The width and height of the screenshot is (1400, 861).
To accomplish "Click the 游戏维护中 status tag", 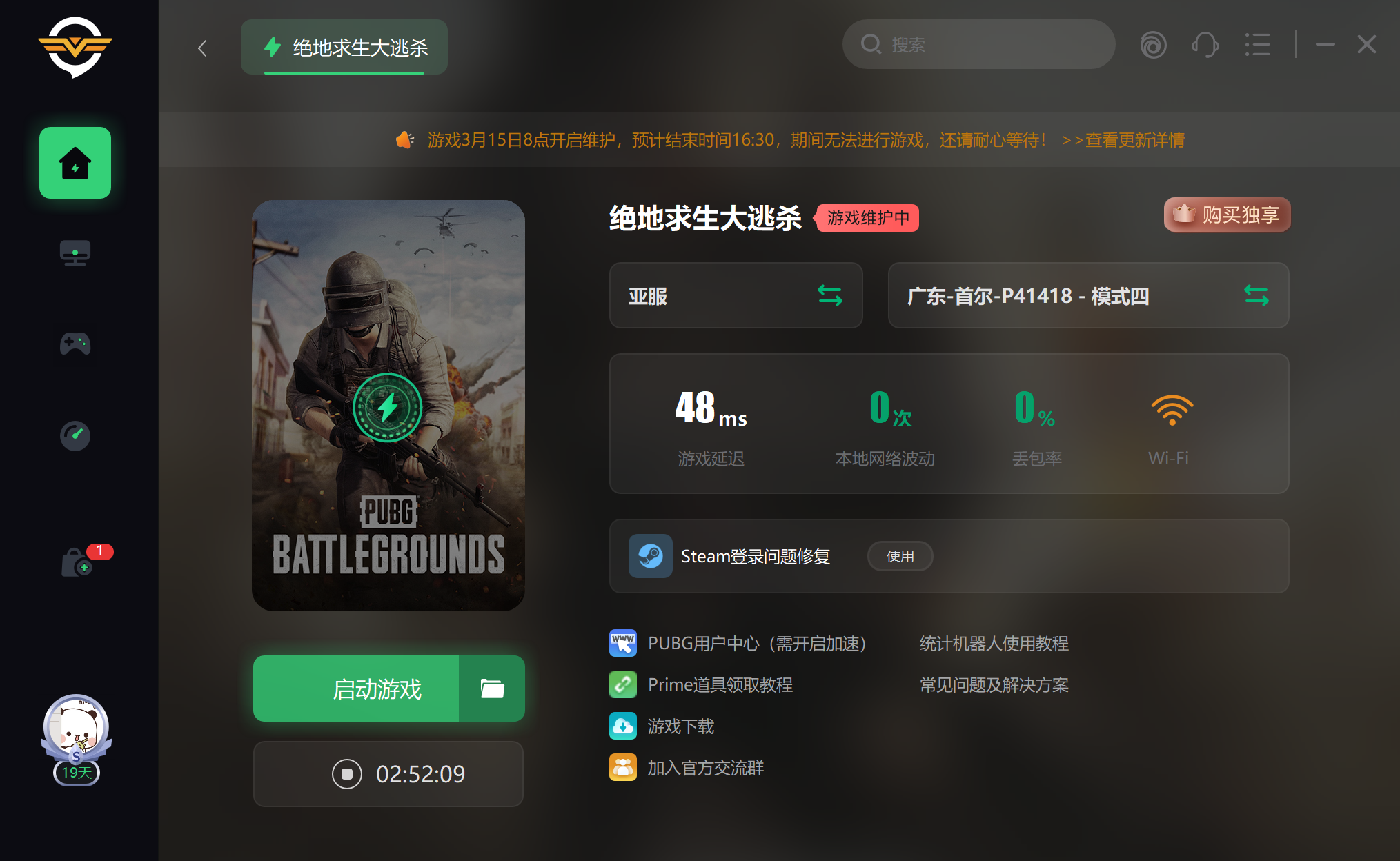I will click(x=868, y=218).
